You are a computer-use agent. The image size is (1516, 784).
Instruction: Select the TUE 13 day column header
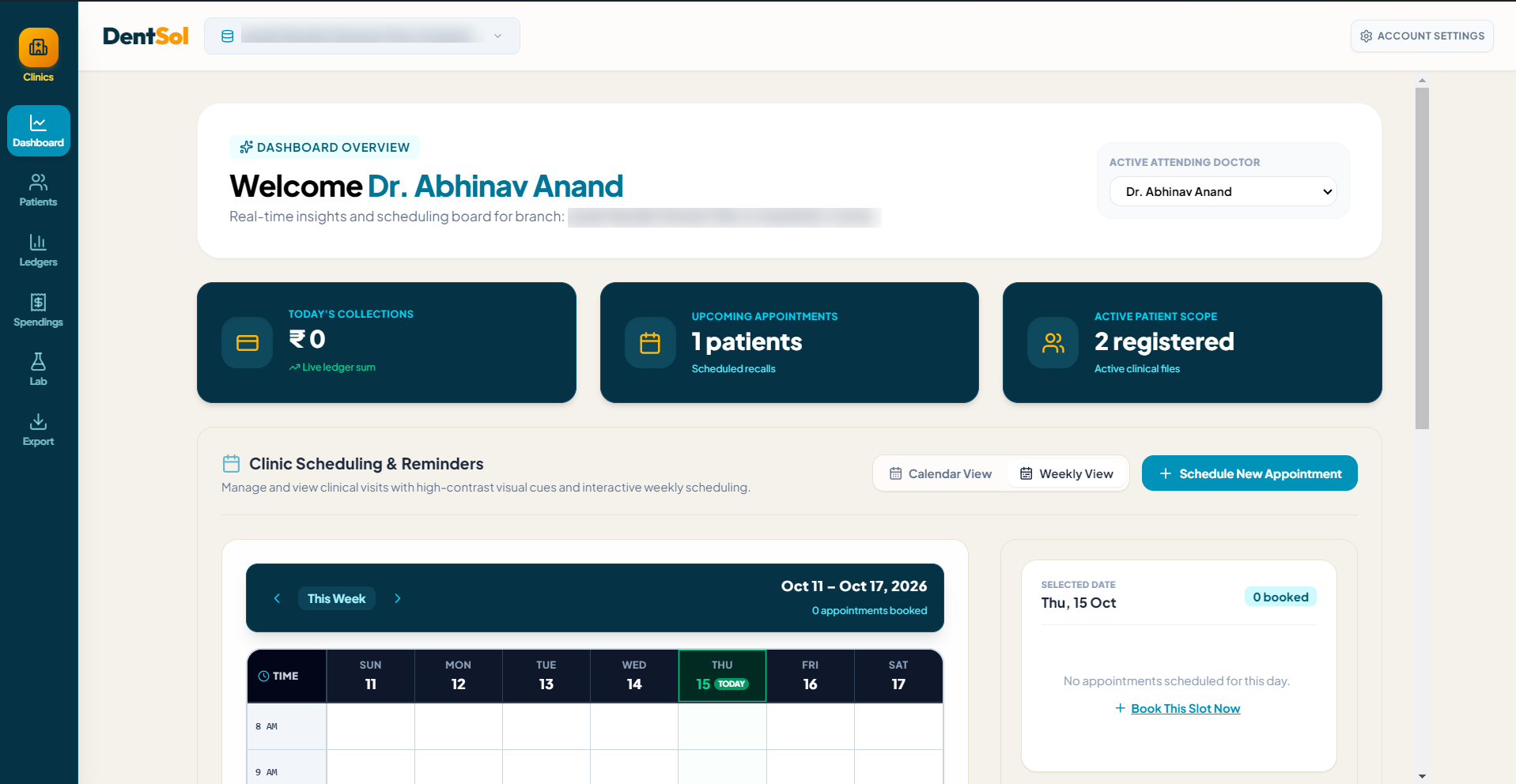click(x=546, y=676)
